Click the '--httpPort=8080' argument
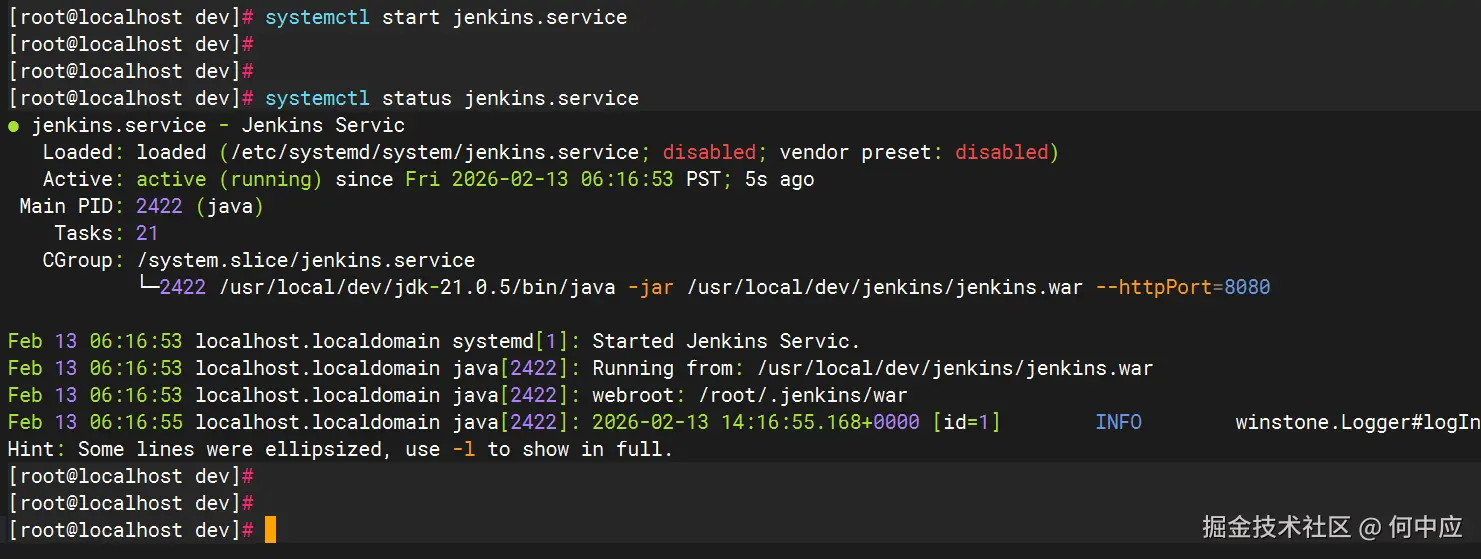This screenshot has height=559, width=1481. 1183,288
